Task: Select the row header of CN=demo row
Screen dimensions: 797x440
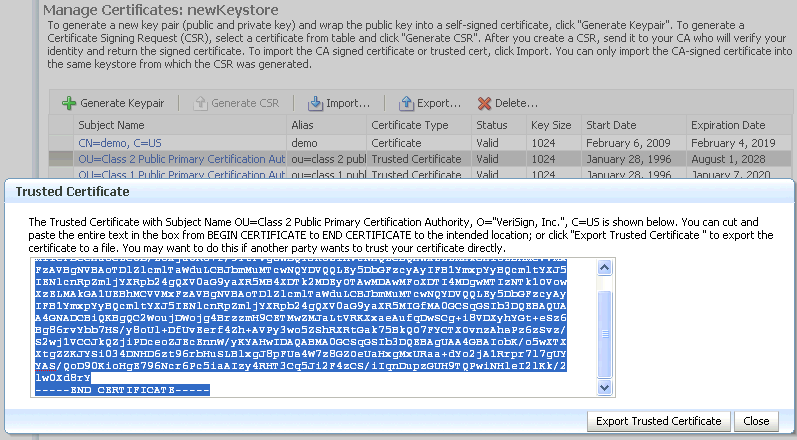Action: click(61, 143)
